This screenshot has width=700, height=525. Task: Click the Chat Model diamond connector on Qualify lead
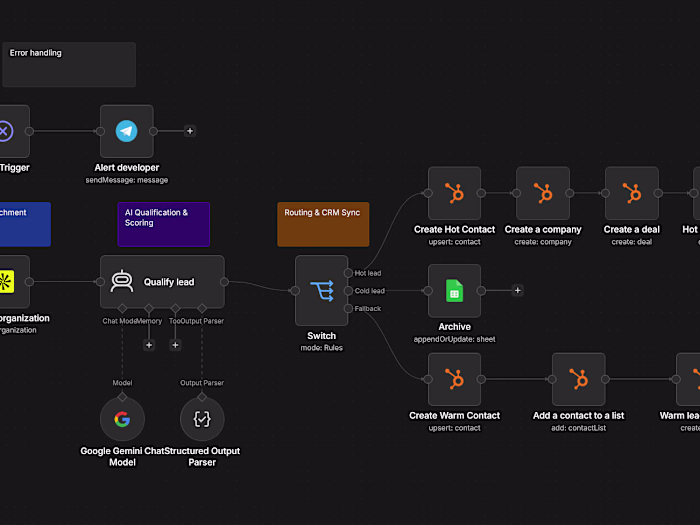coord(122,308)
